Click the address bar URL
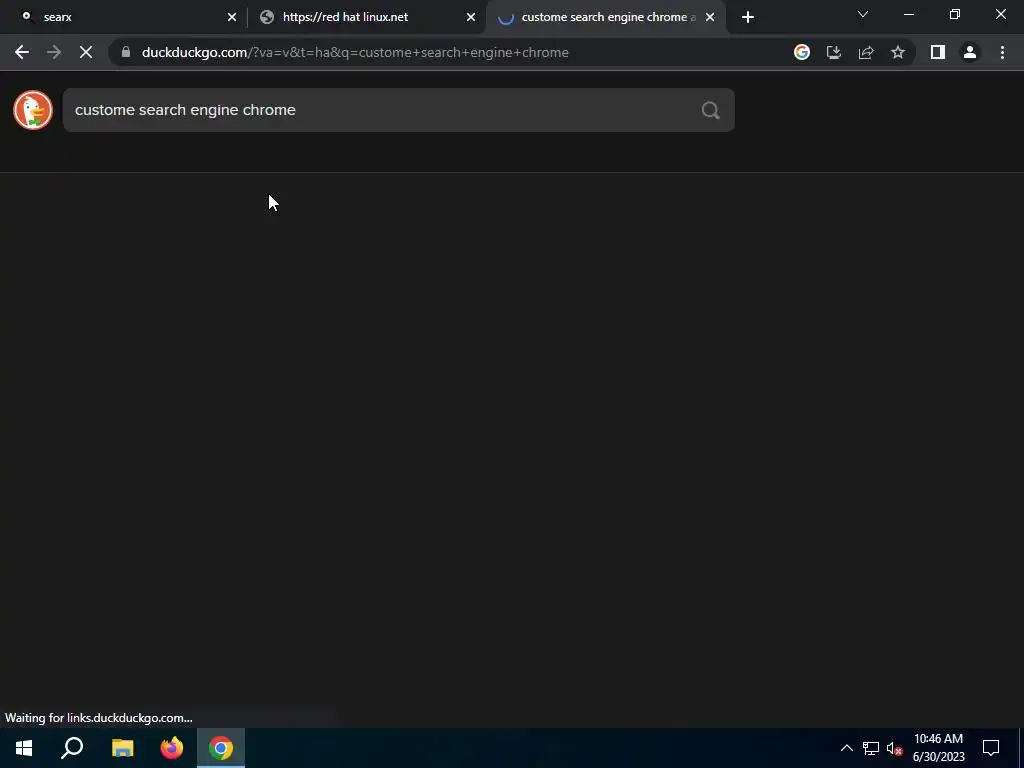The width and height of the screenshot is (1024, 768). pyautogui.click(x=355, y=52)
